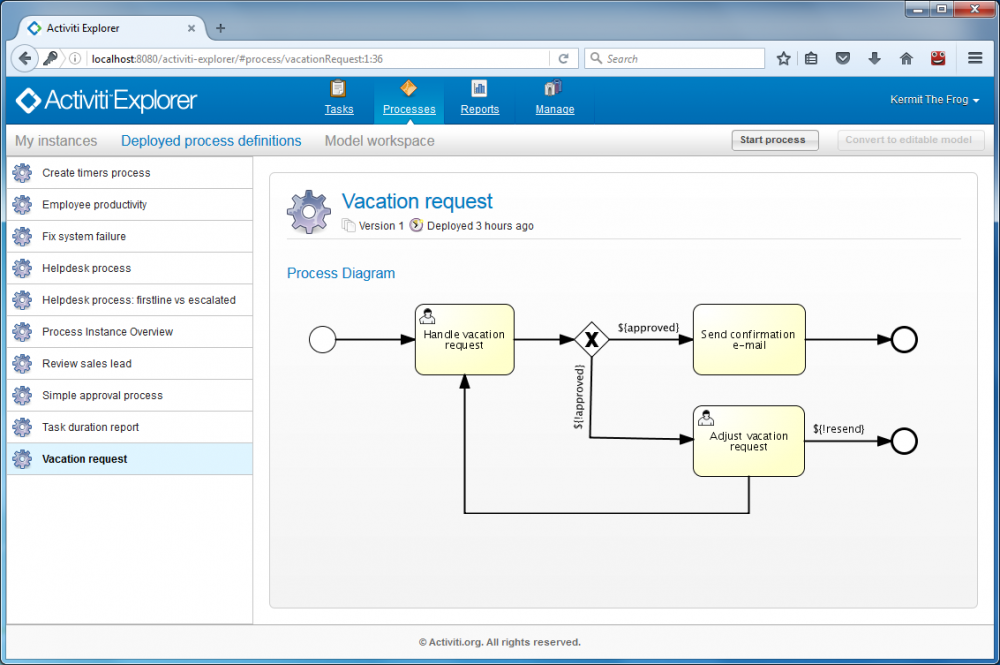
Task: Open the downloads arrow icon
Action: coord(874,59)
